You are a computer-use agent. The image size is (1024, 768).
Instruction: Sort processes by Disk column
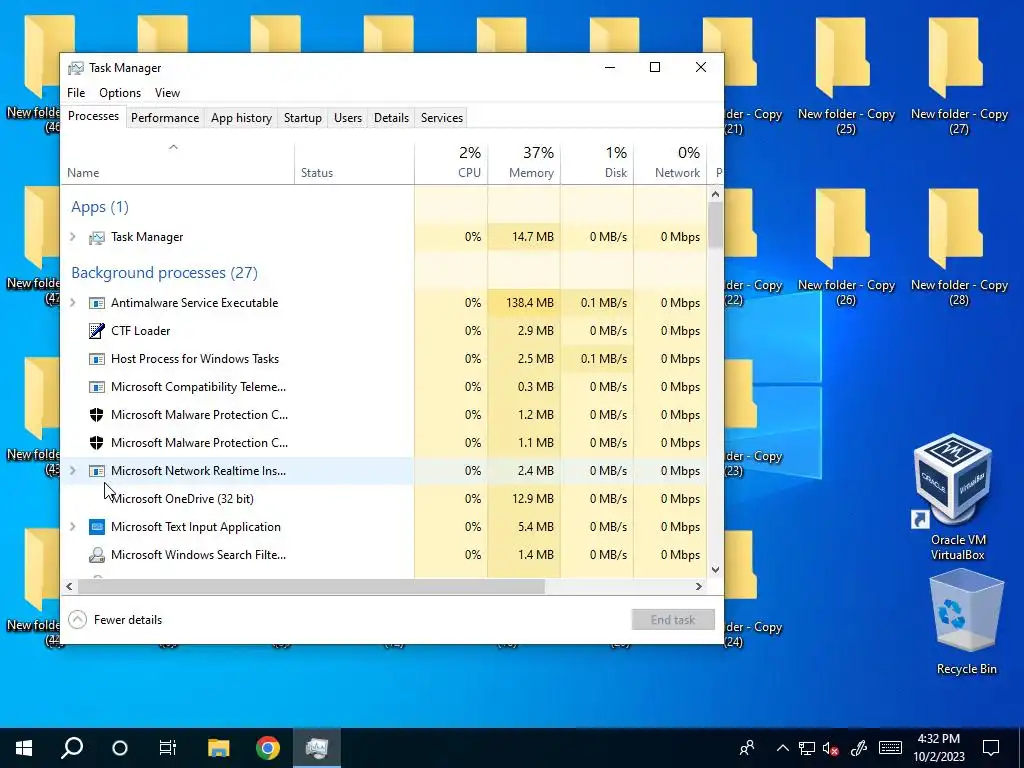(597, 163)
